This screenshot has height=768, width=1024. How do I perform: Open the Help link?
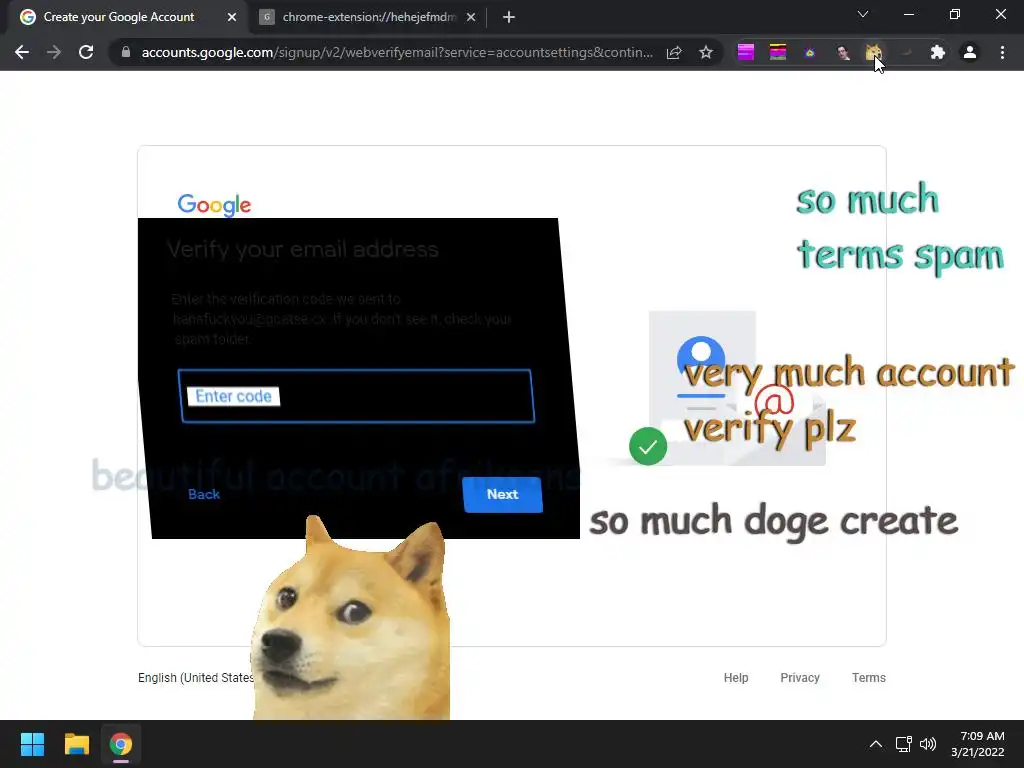736,678
